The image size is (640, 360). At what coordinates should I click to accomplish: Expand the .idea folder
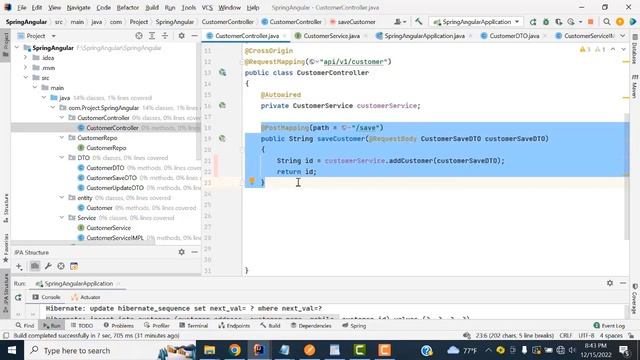[25, 58]
